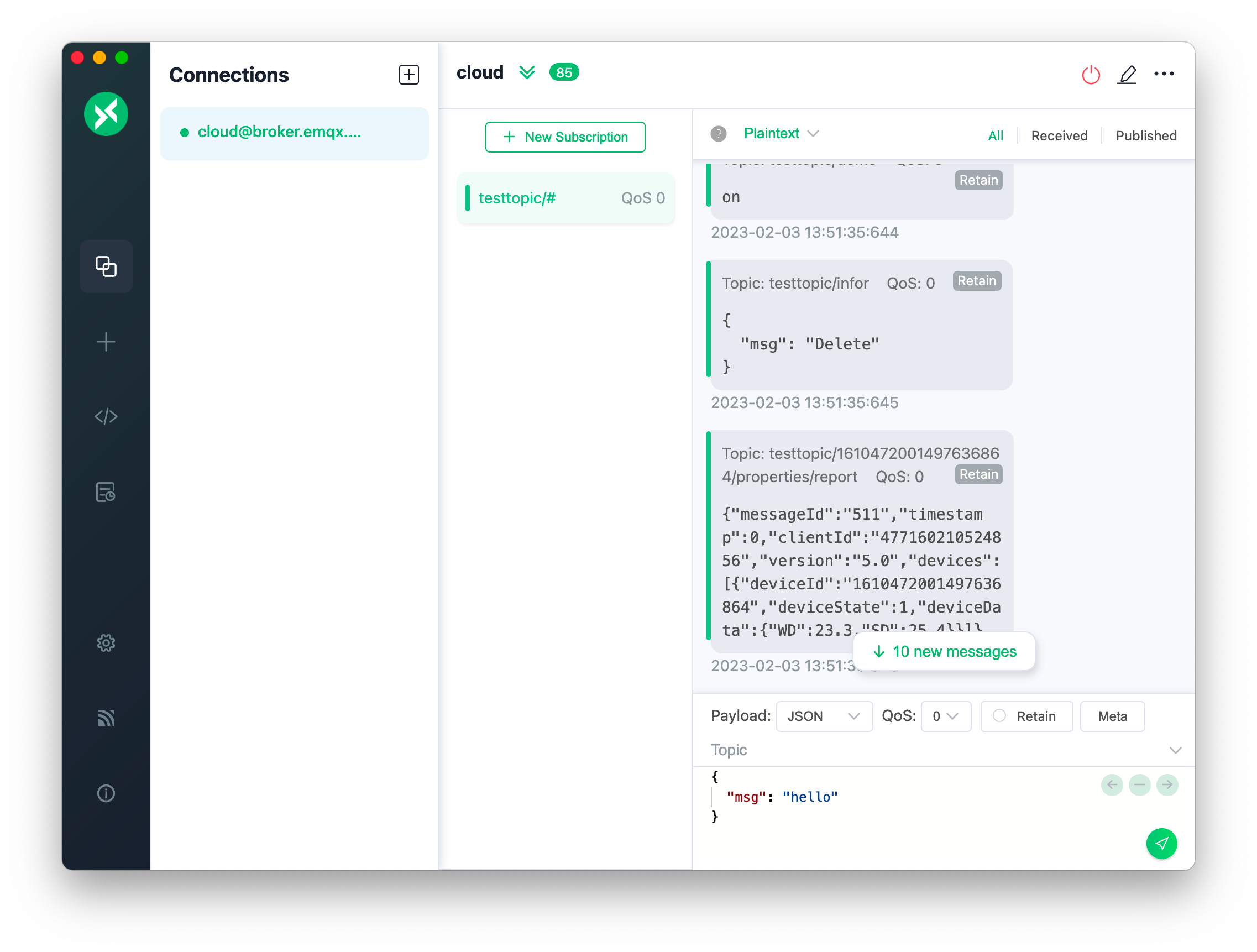
Task: Switch to Published messages tab
Action: [1145, 134]
